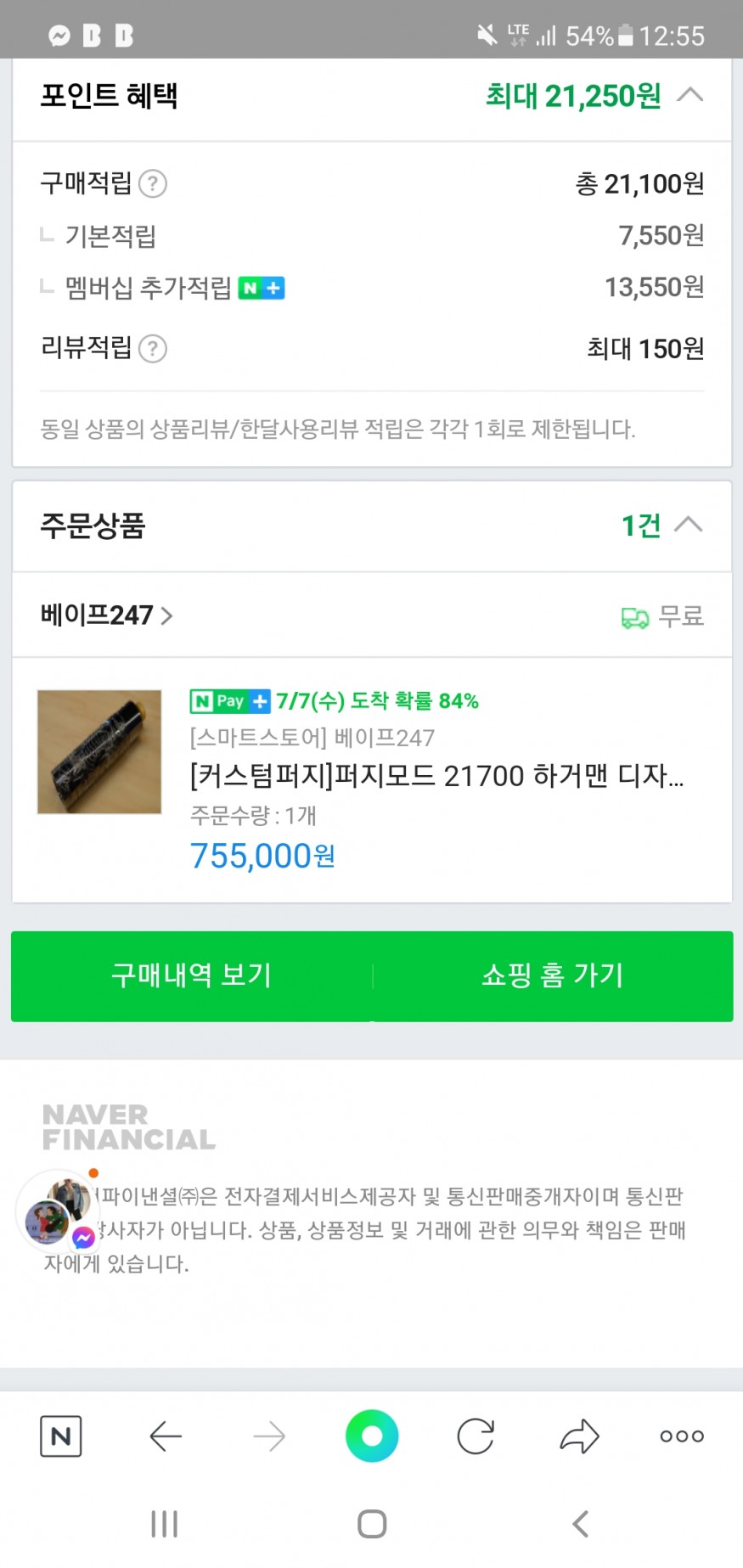743x1568 pixels.
Task: Go back with browser back arrow
Action: pos(166,1436)
